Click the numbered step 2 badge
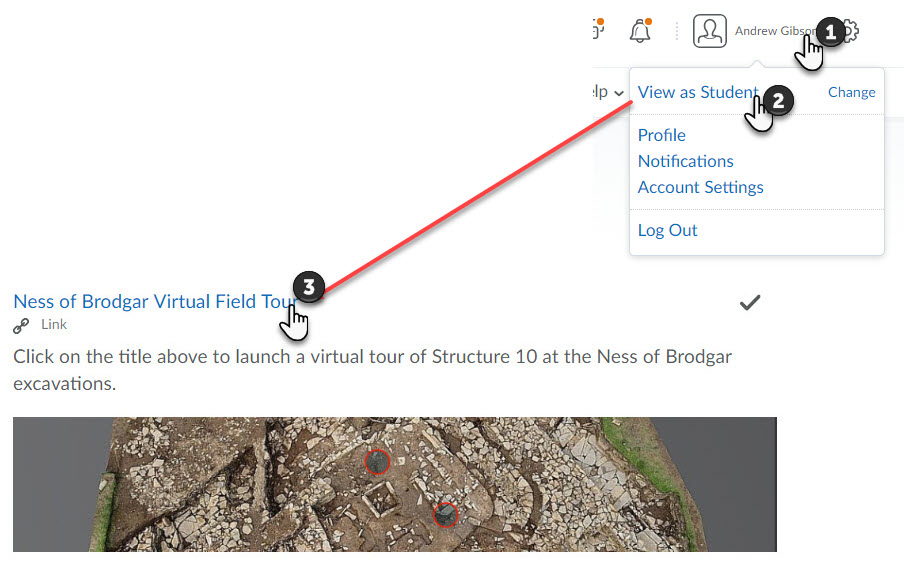904x565 pixels. pyautogui.click(x=778, y=101)
